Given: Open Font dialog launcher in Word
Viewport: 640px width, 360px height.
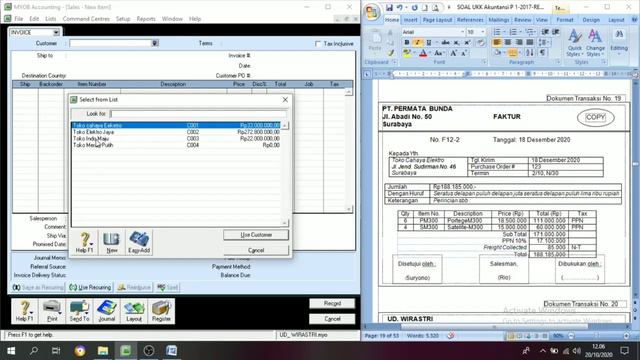Looking at the screenshot, I should click(484, 62).
